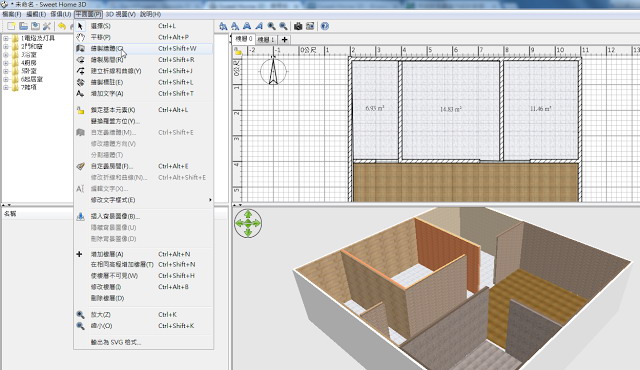The height and width of the screenshot is (370, 640).
Task: Toggle bold text style toolbar icon
Action: 247,26
